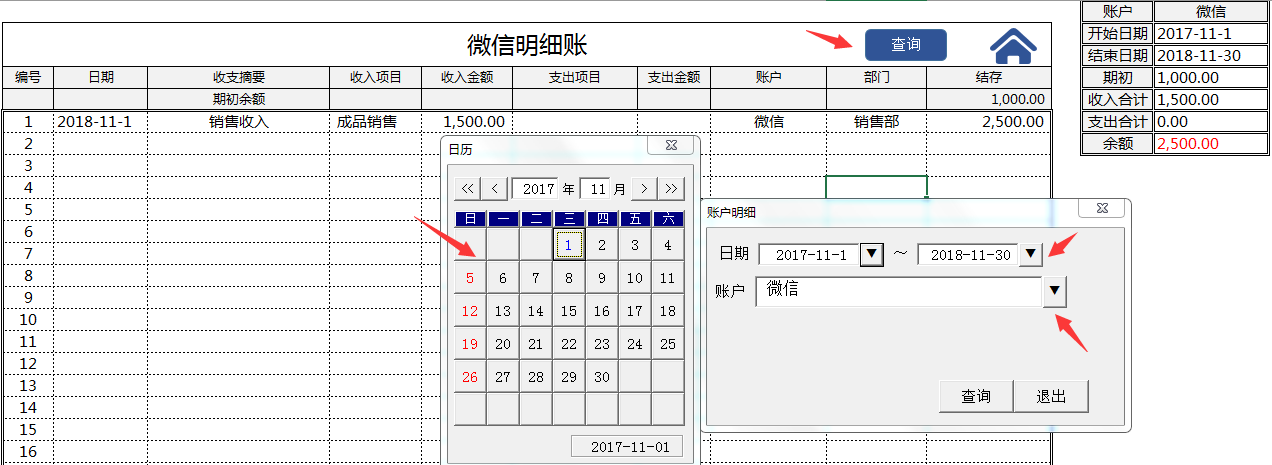Select day 11 in the calendar

[x=668, y=278]
